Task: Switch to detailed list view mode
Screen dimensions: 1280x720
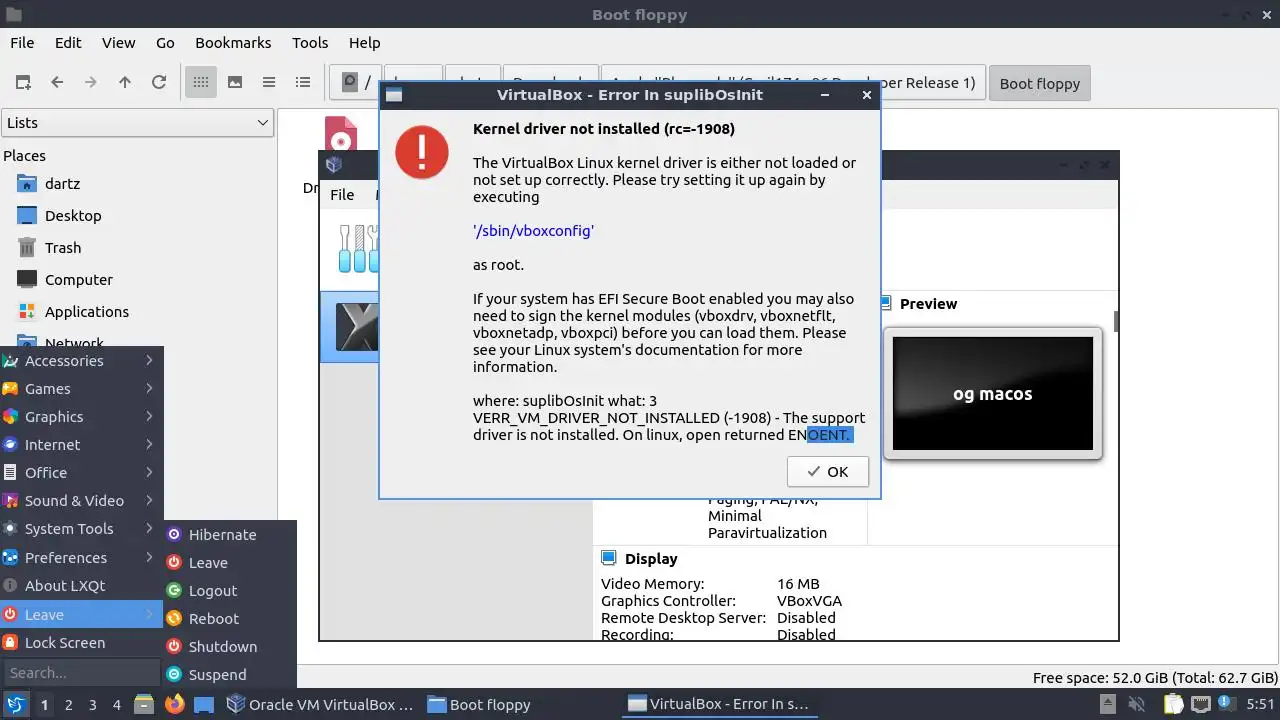Action: point(303,83)
